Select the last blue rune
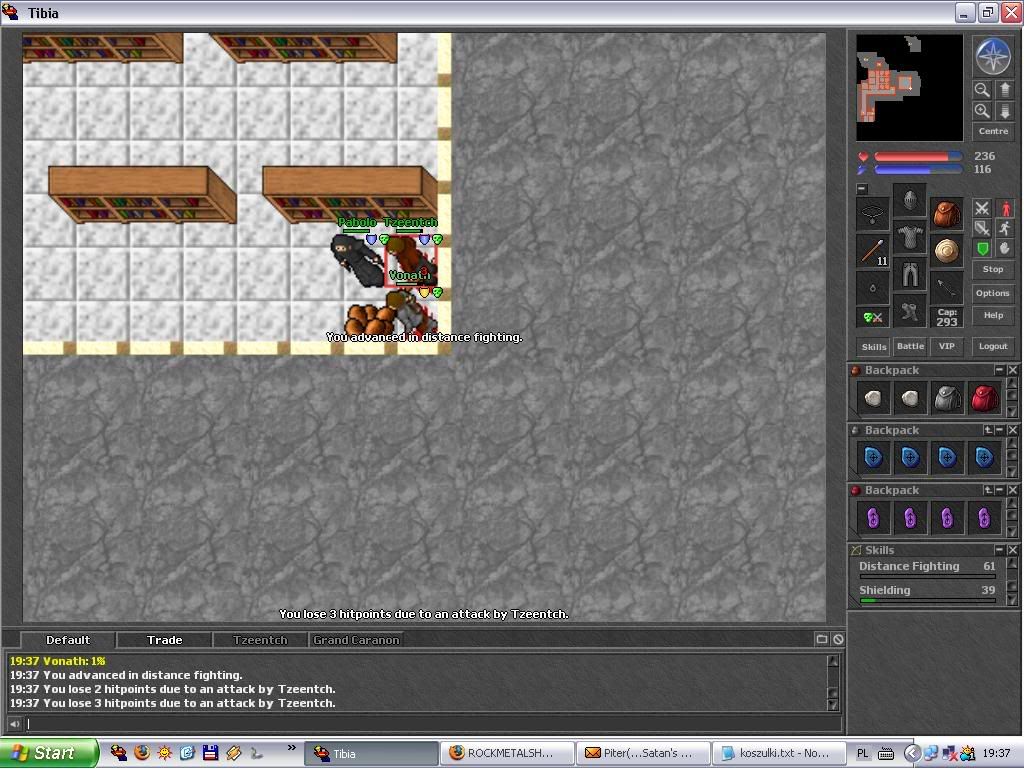1024x769 pixels. pyautogui.click(x=984, y=458)
